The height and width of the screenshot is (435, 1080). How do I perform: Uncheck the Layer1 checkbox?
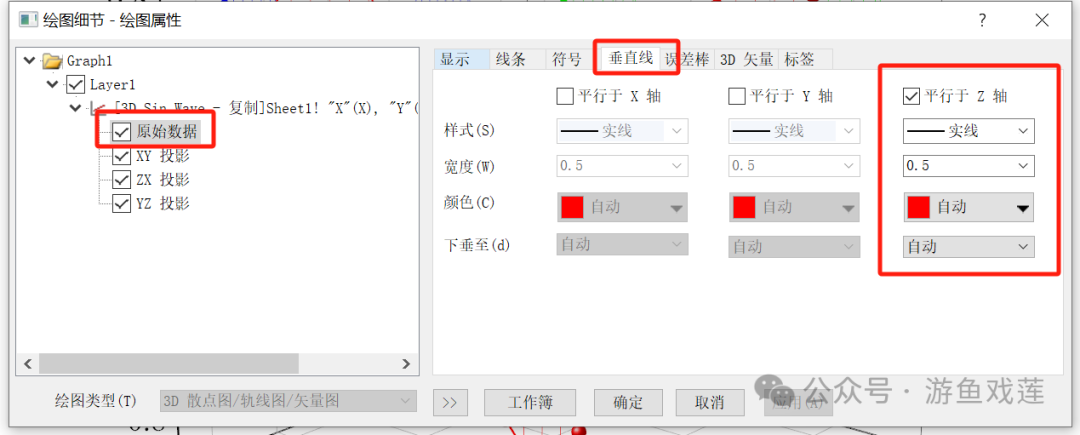(75, 85)
